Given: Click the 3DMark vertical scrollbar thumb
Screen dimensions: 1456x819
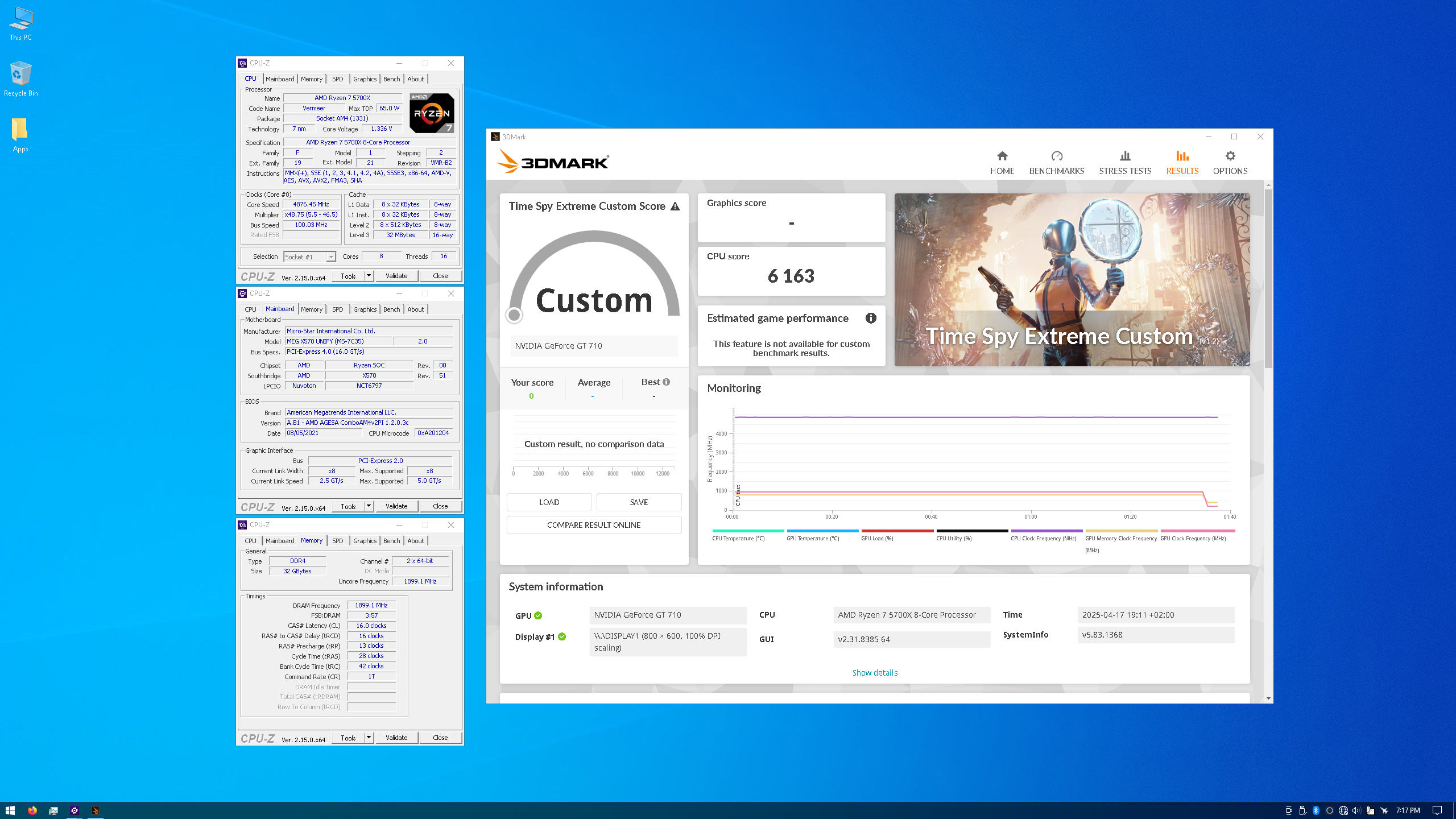Looking at the screenshot, I should pyautogui.click(x=1268, y=279).
